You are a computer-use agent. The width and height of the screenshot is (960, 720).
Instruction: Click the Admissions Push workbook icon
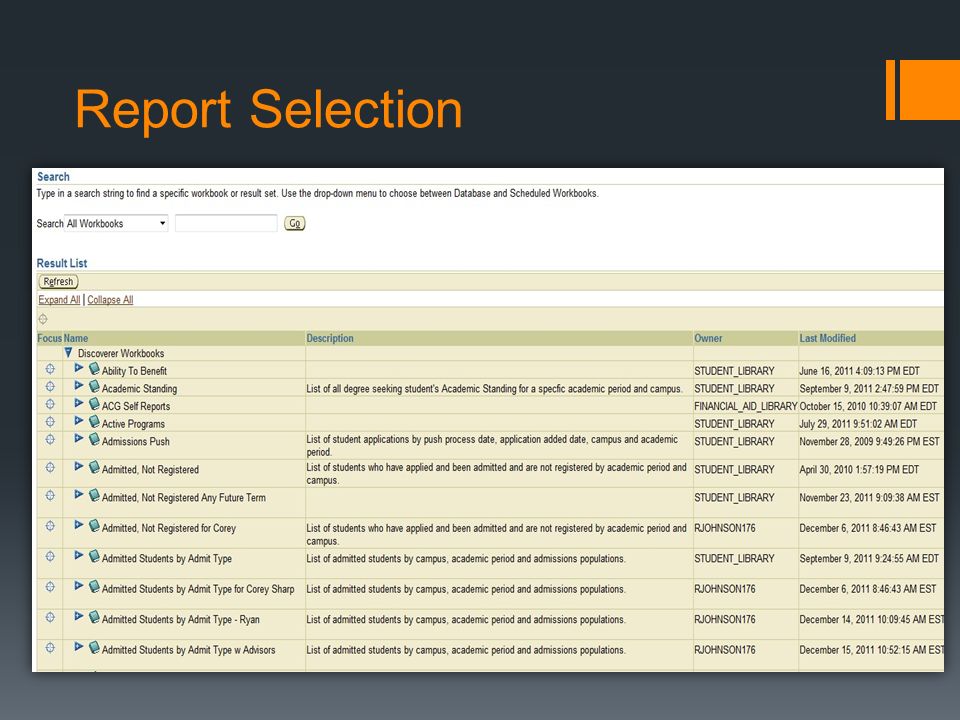94,439
